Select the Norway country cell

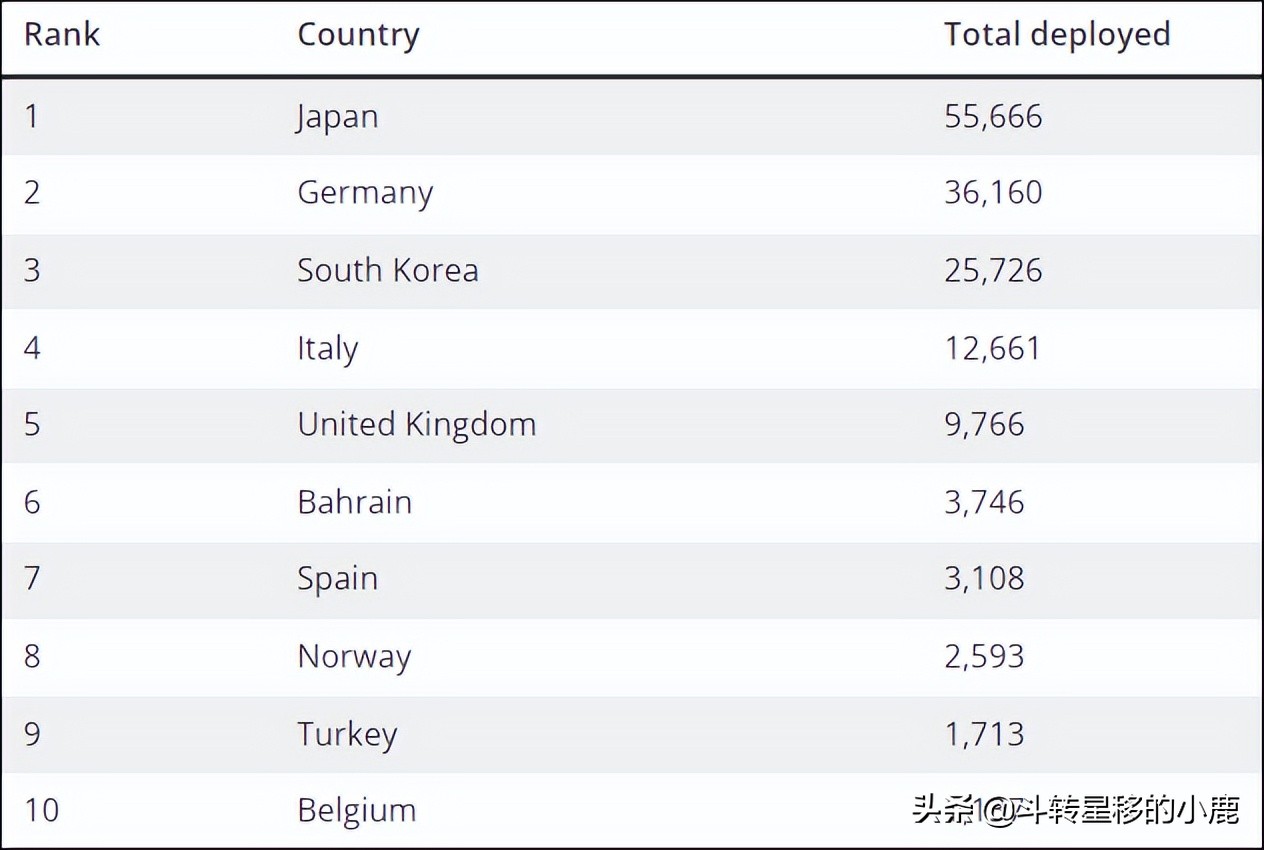click(x=354, y=657)
